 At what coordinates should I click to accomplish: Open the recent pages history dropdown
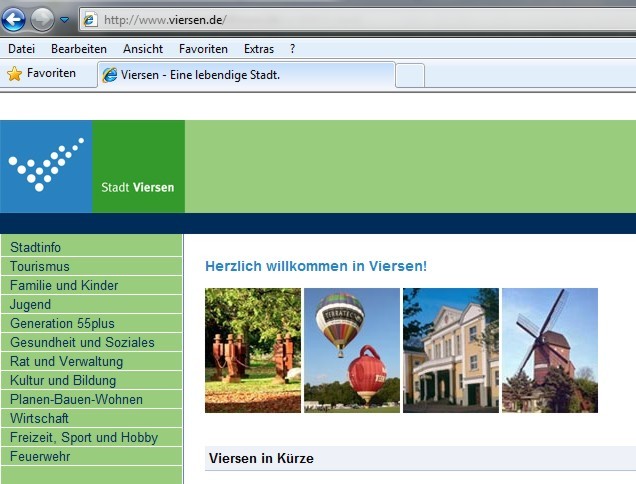pos(64,20)
